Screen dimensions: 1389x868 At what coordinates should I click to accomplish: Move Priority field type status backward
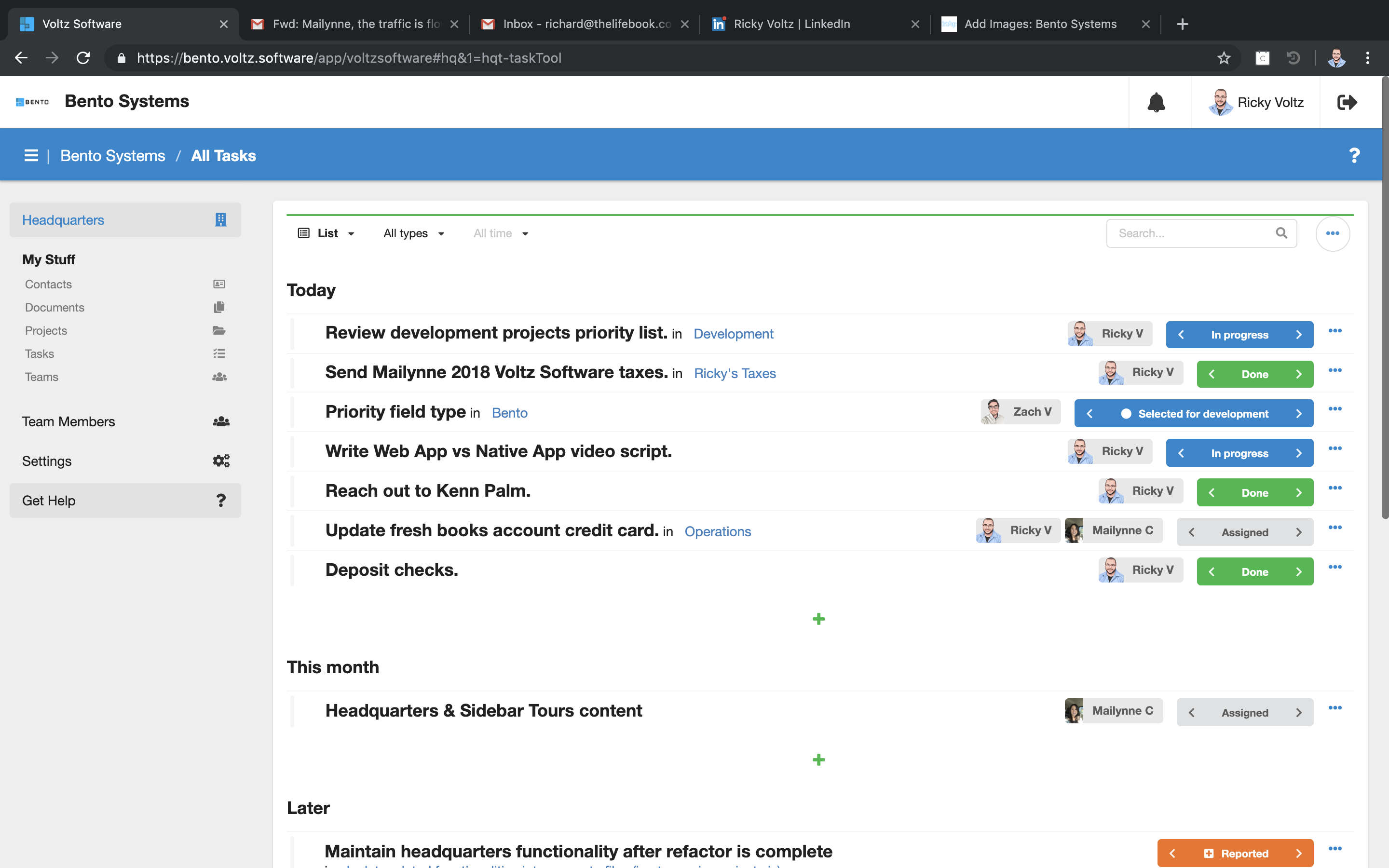point(1089,414)
